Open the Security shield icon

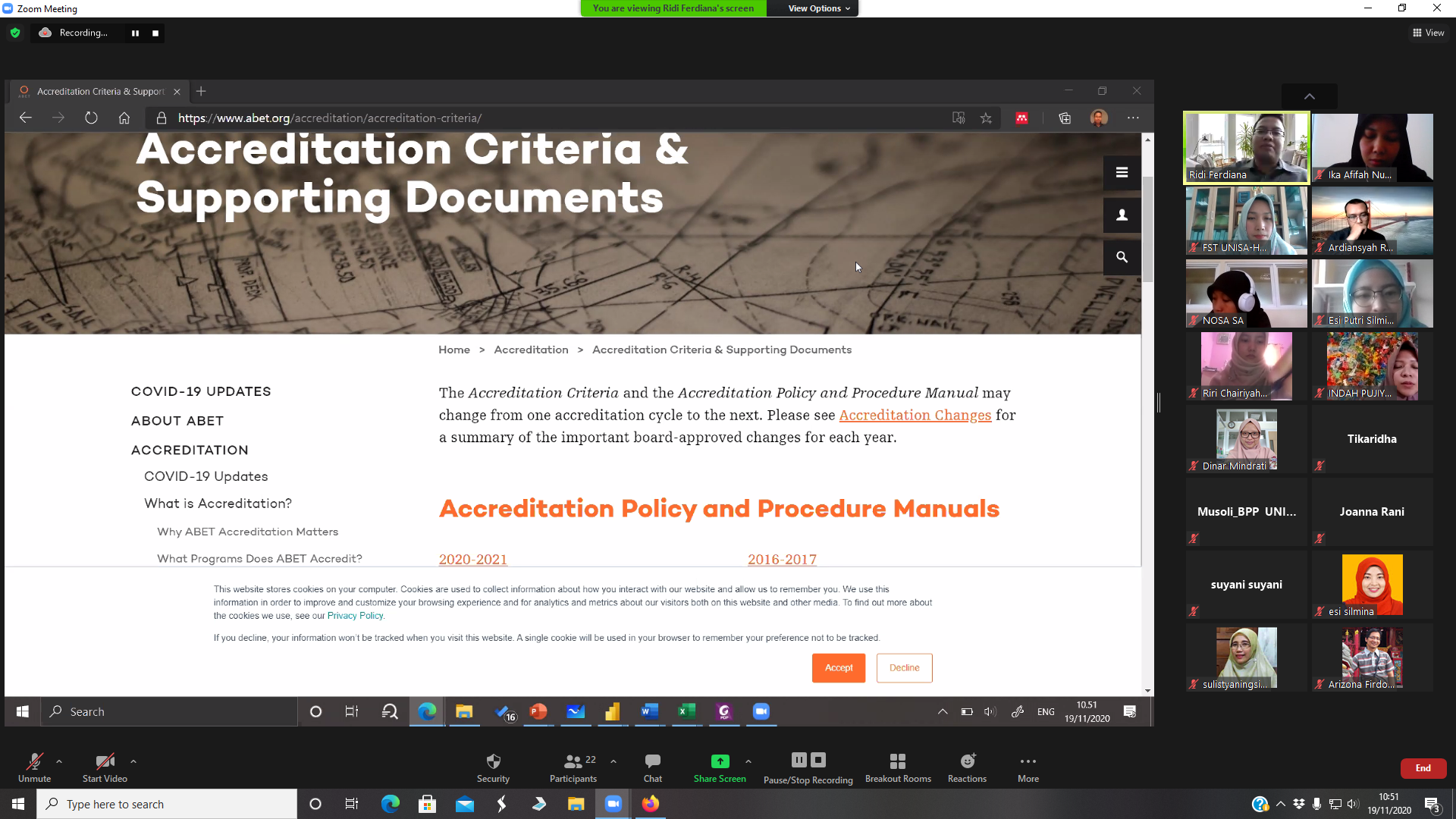point(493,761)
